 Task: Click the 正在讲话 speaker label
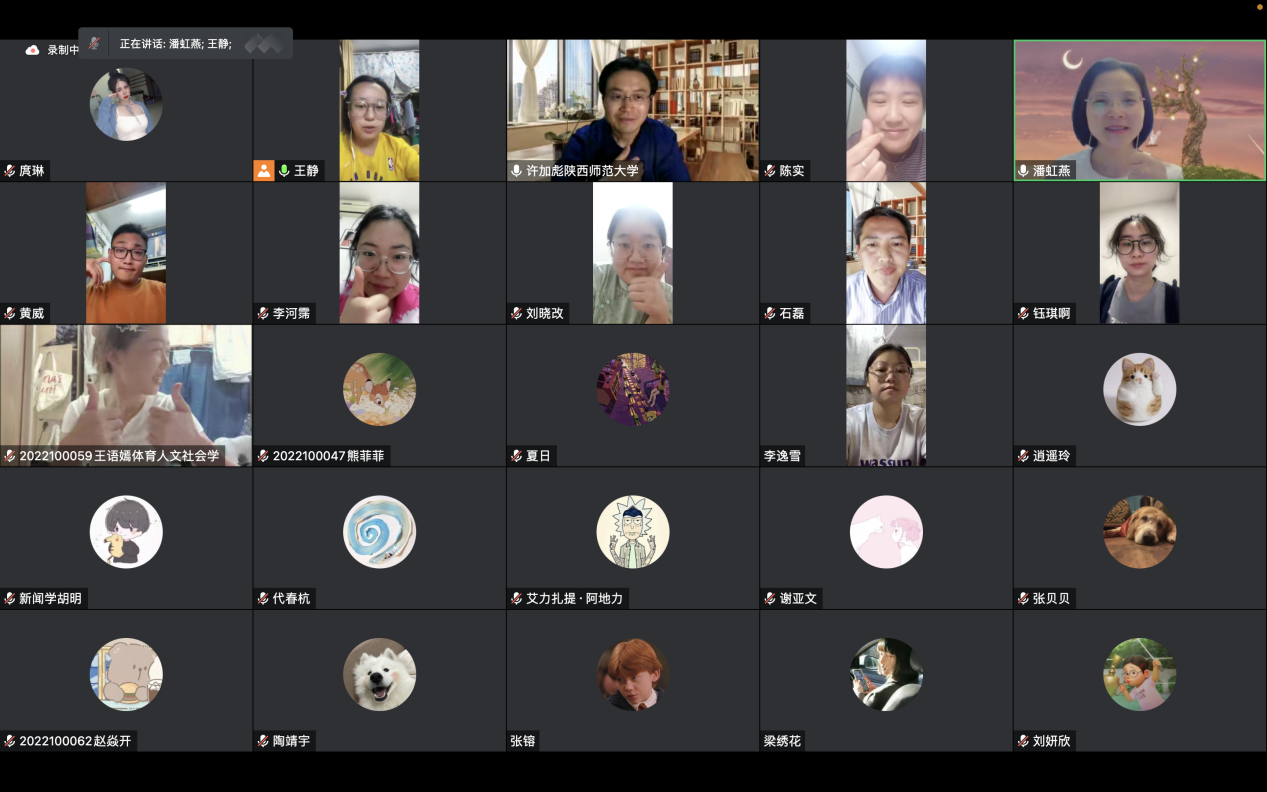click(x=176, y=44)
